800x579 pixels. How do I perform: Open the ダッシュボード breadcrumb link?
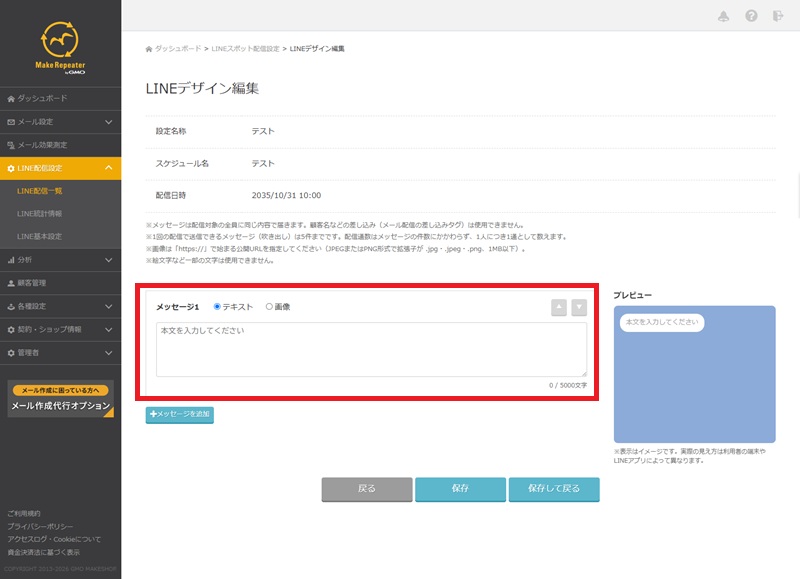(x=178, y=48)
